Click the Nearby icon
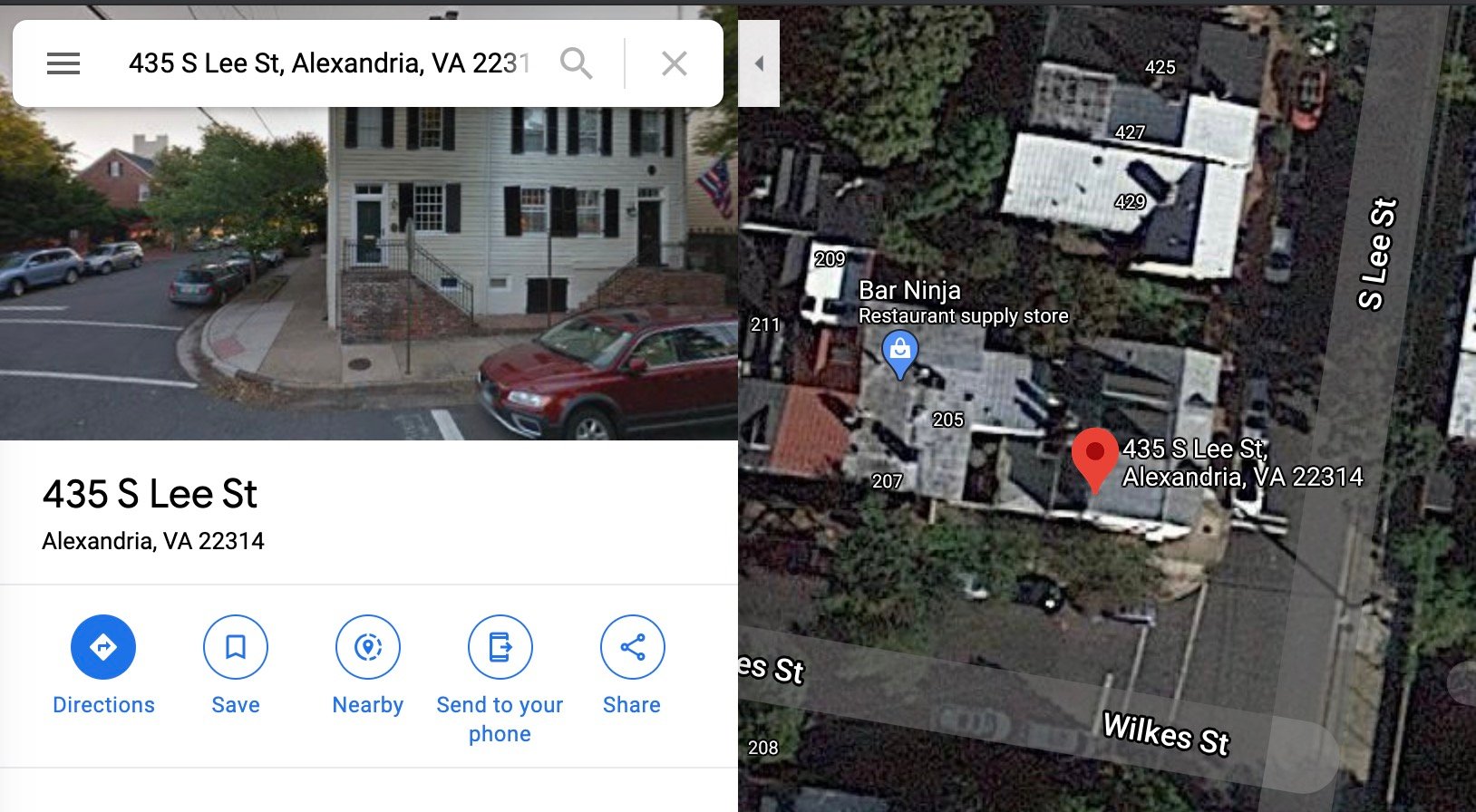 click(x=368, y=647)
